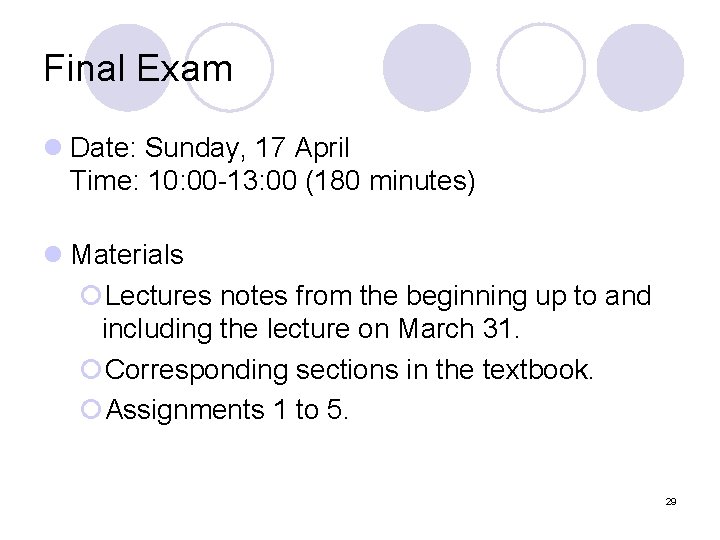Click the middle filled decorative circle in header
Image resolution: width=720 pixels, height=540 pixels.
tap(427, 68)
